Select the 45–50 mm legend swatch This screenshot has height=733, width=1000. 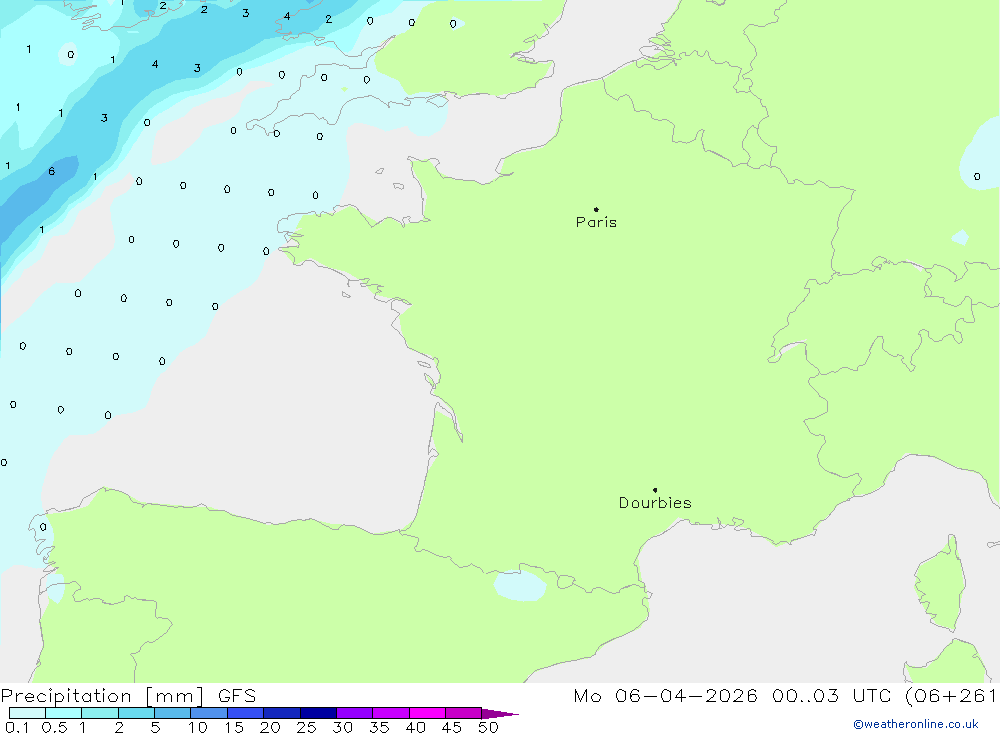pos(464,713)
